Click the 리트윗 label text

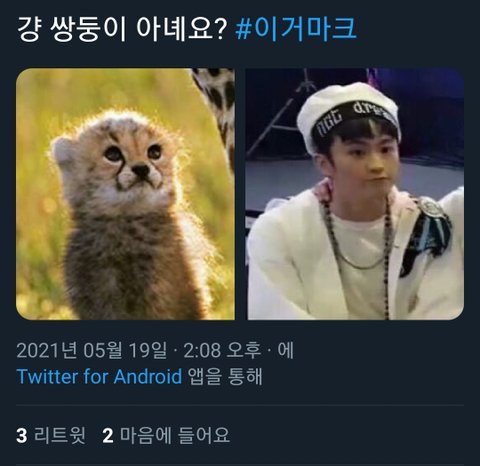point(60,435)
